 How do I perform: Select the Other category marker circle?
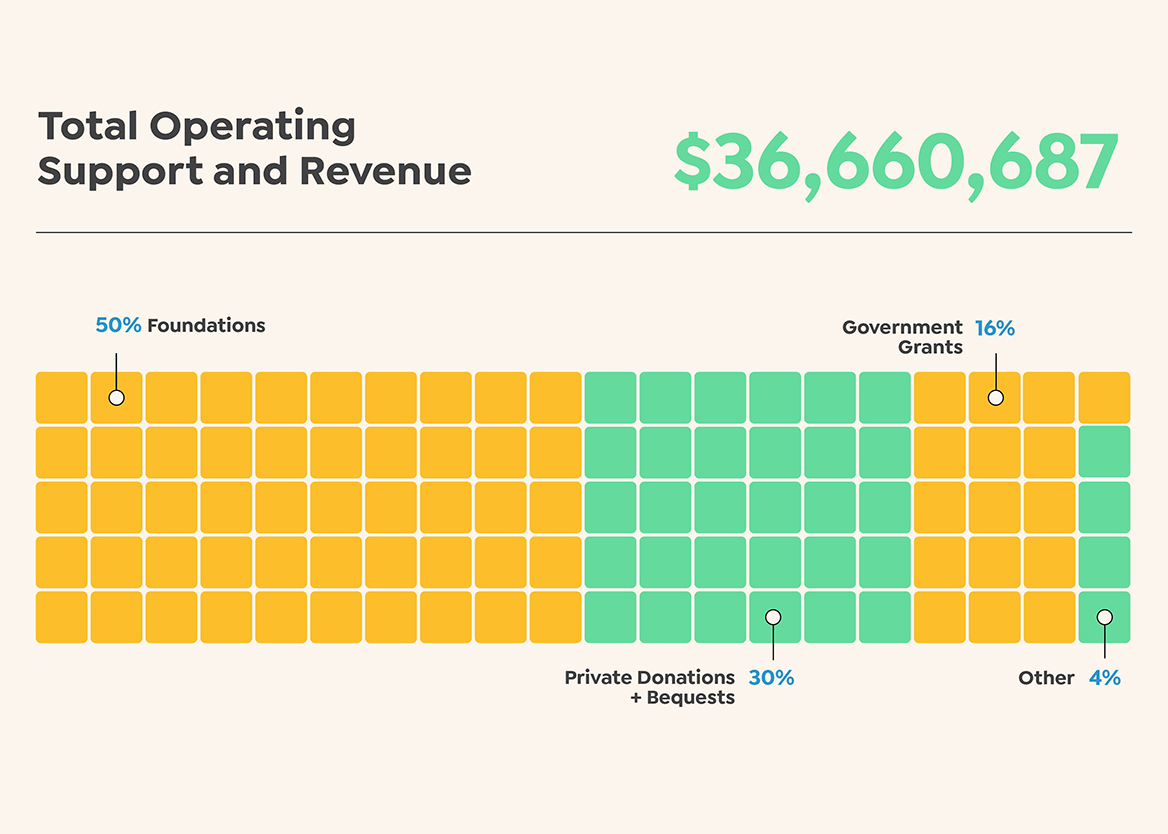pos(1104,617)
